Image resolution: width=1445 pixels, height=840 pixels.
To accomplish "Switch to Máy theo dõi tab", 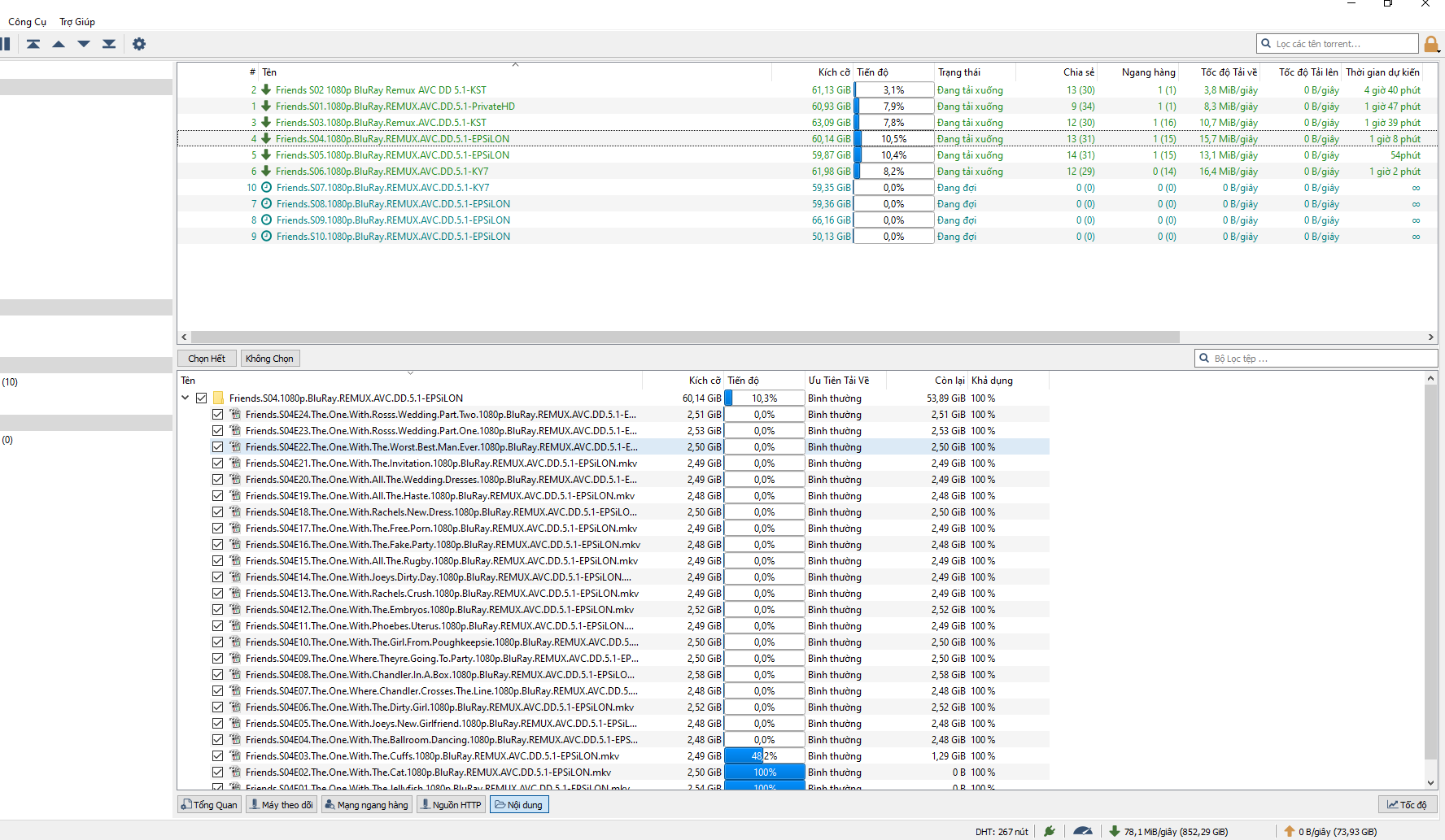I will [x=281, y=804].
